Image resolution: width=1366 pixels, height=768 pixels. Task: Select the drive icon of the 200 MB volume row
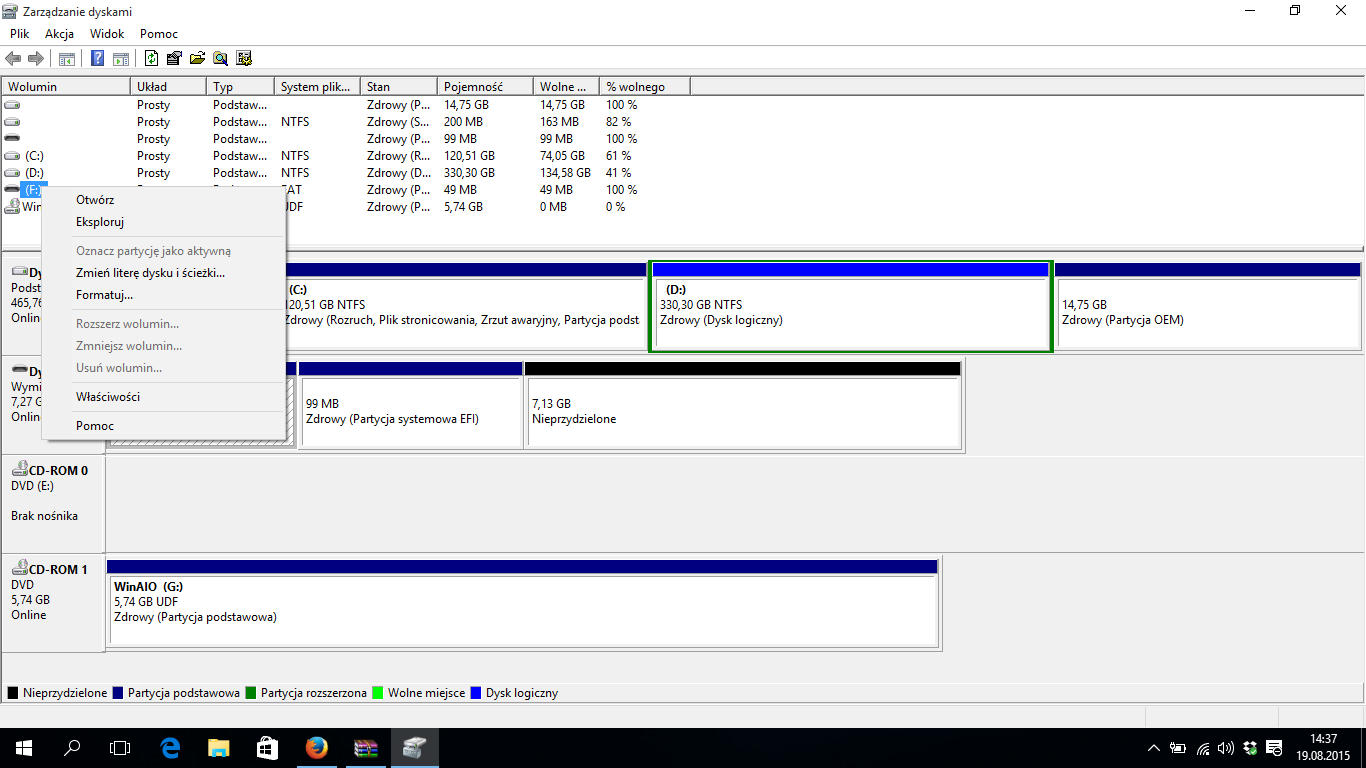(12, 121)
